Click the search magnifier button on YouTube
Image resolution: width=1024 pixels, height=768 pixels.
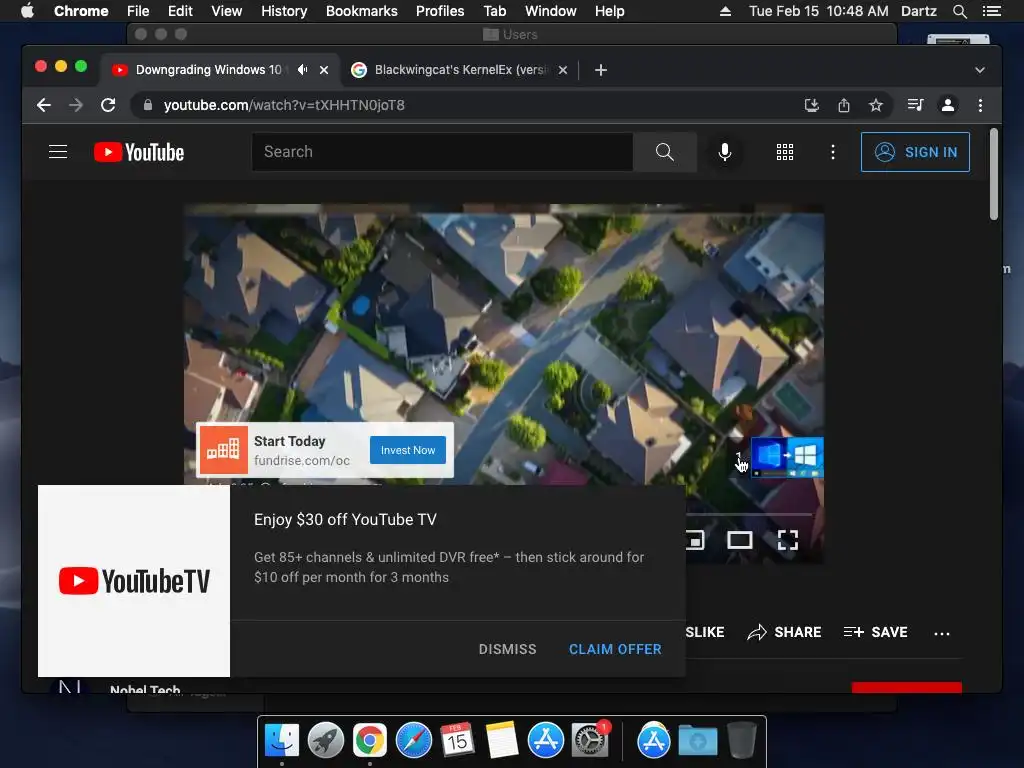(664, 152)
